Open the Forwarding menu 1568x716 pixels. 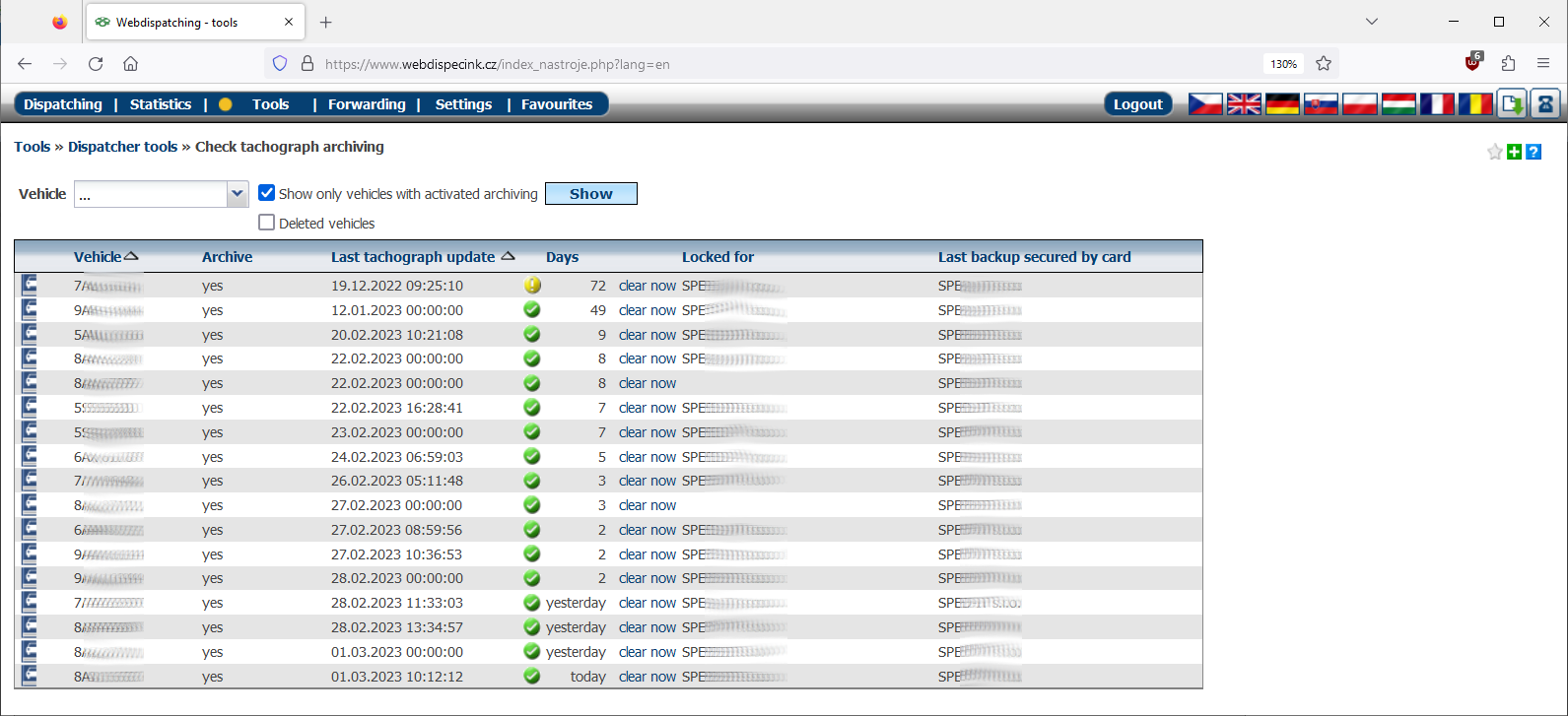tap(367, 104)
